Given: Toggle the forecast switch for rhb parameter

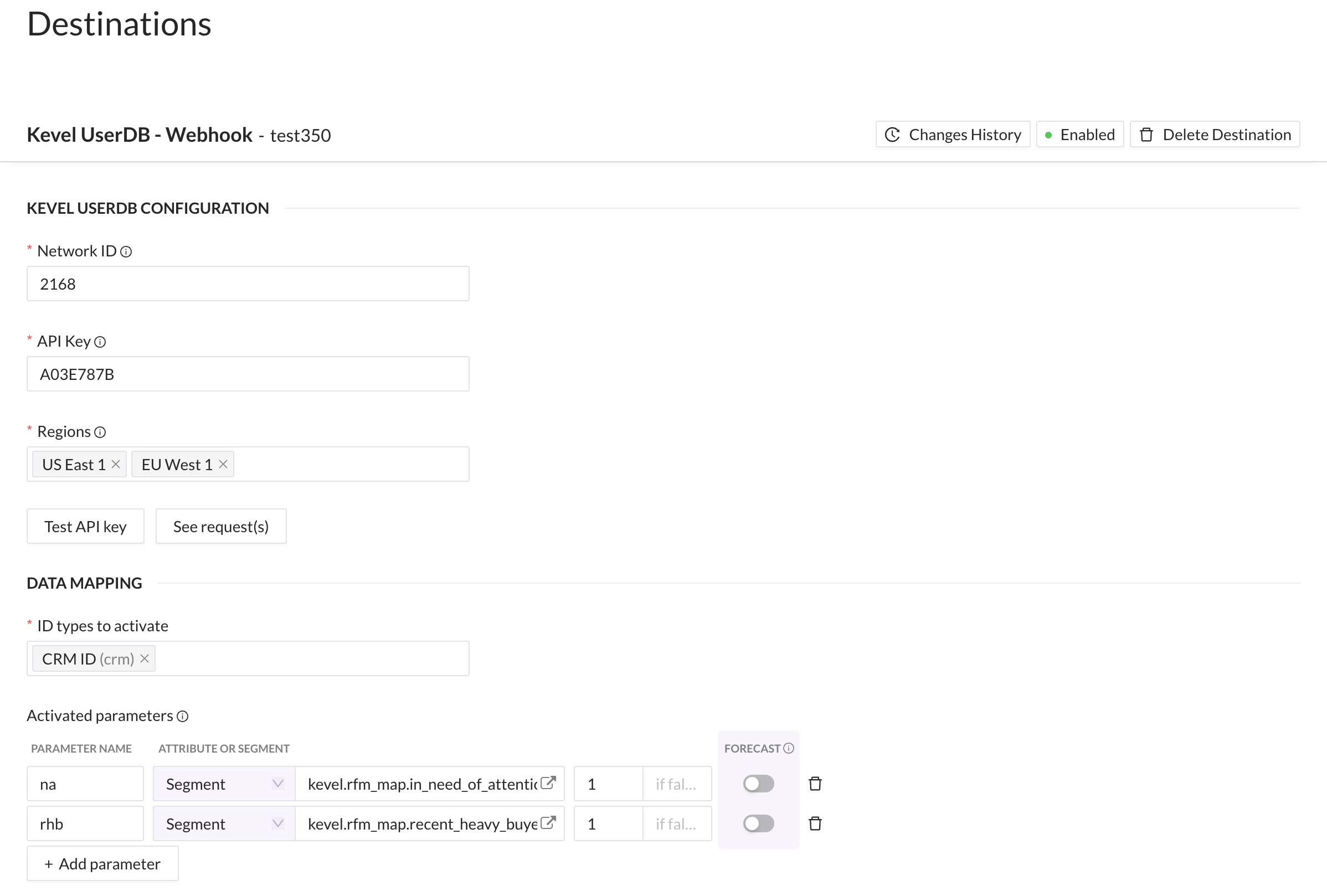Looking at the screenshot, I should [757, 823].
